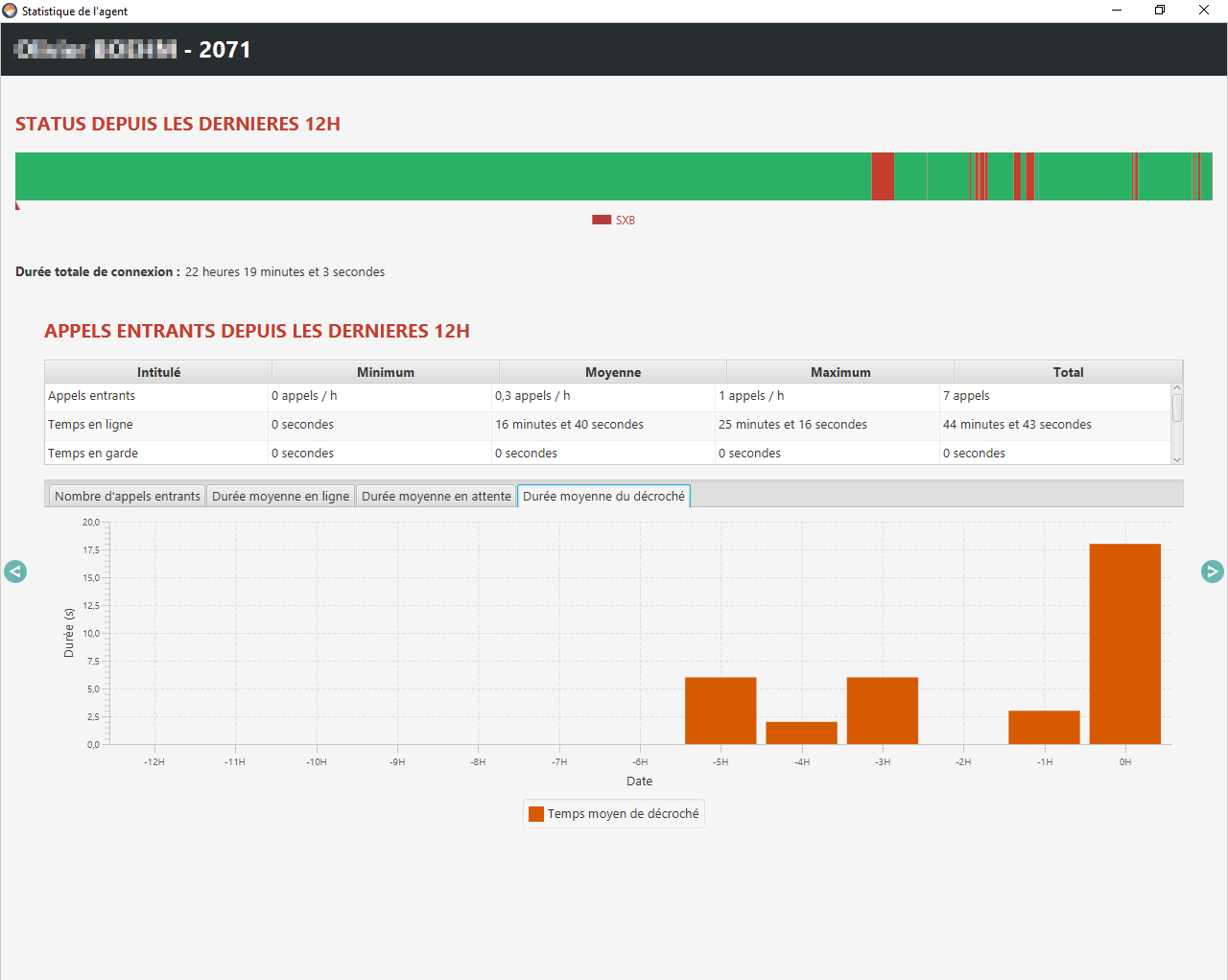Click the wide red block in status timeline
Image resolution: width=1228 pixels, height=980 pixels.
point(883,176)
